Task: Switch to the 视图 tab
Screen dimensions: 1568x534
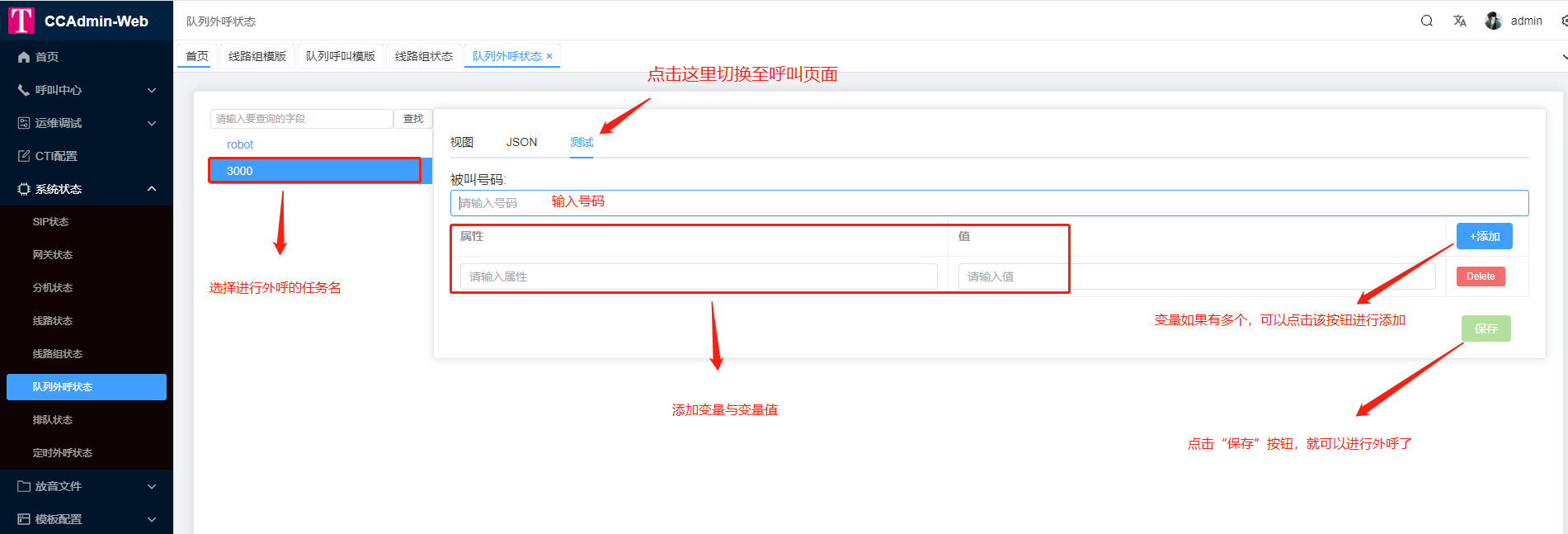Action: tap(462, 142)
